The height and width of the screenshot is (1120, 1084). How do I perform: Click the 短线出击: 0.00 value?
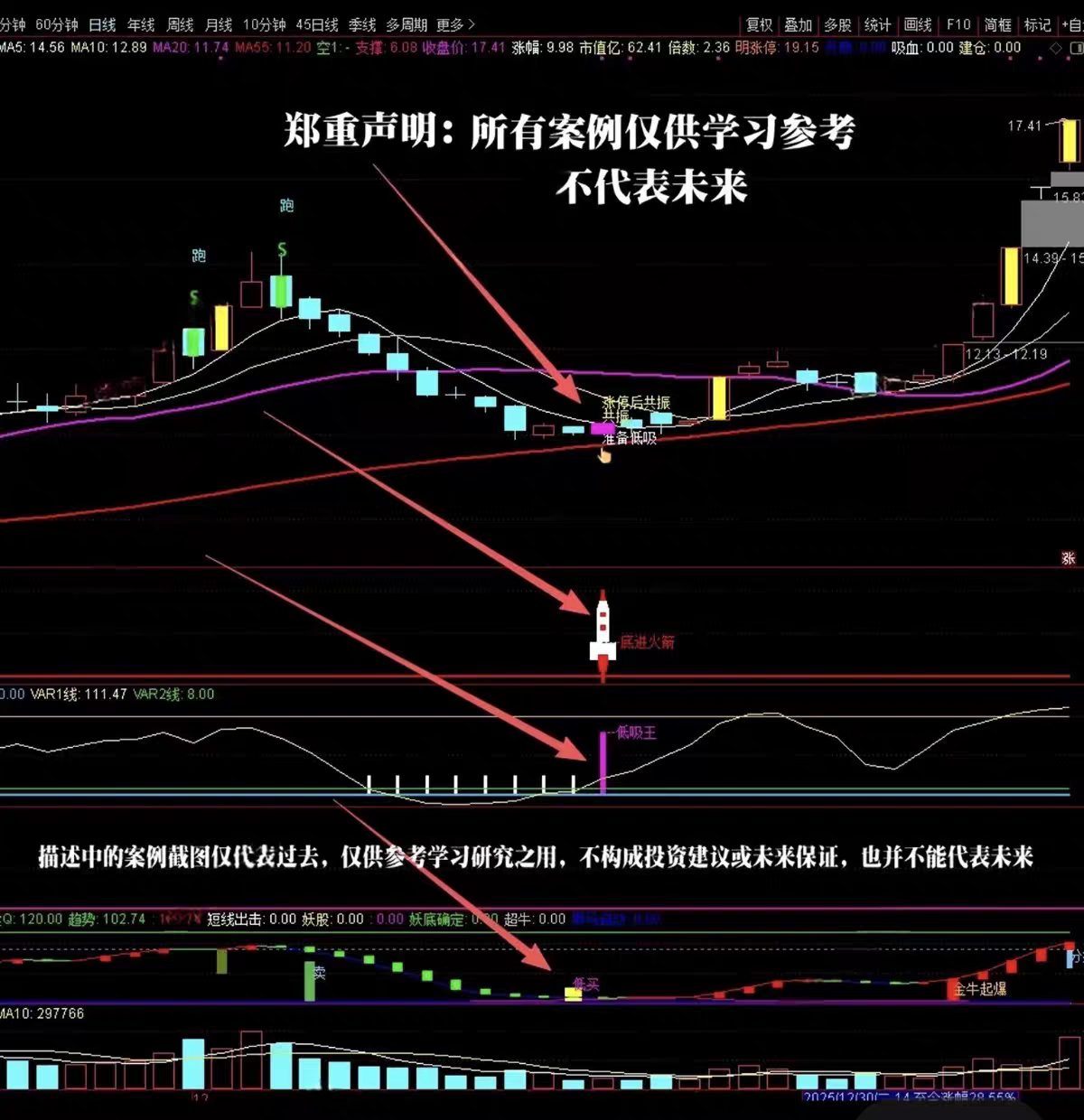(x=251, y=919)
